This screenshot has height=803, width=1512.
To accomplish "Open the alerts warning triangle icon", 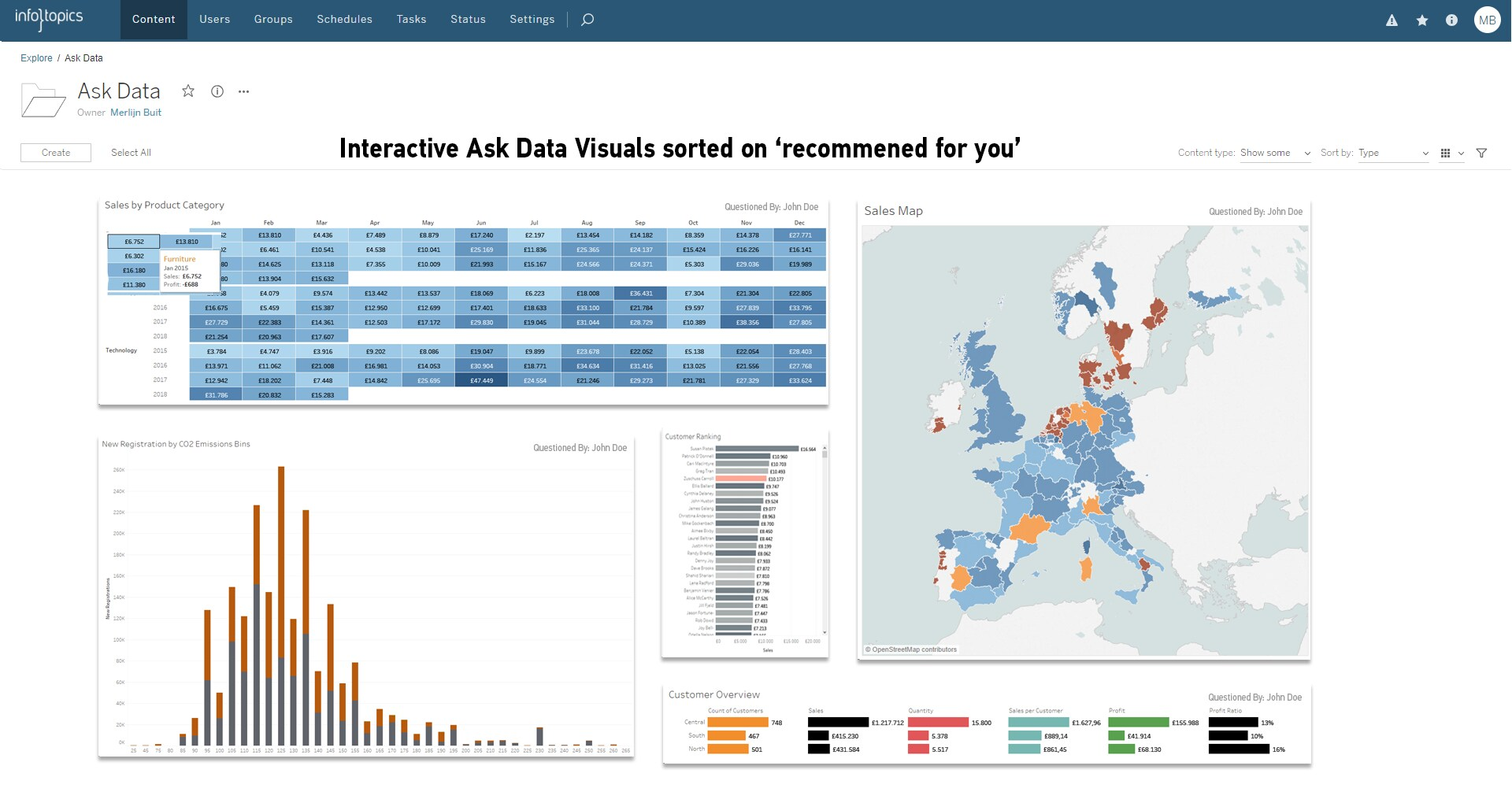I will 1392,20.
